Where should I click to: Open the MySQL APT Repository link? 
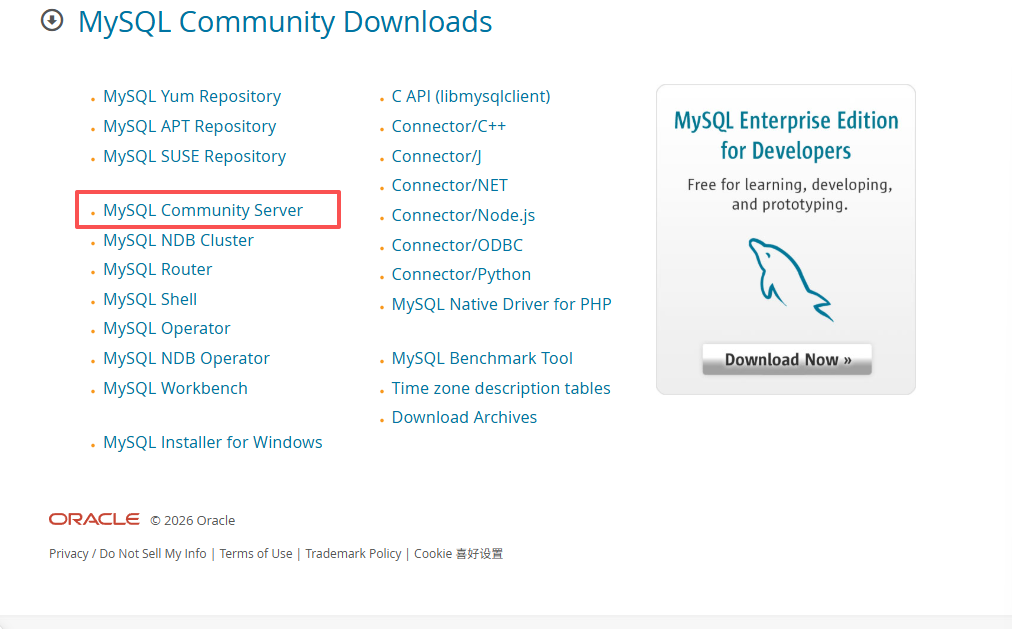[190, 126]
